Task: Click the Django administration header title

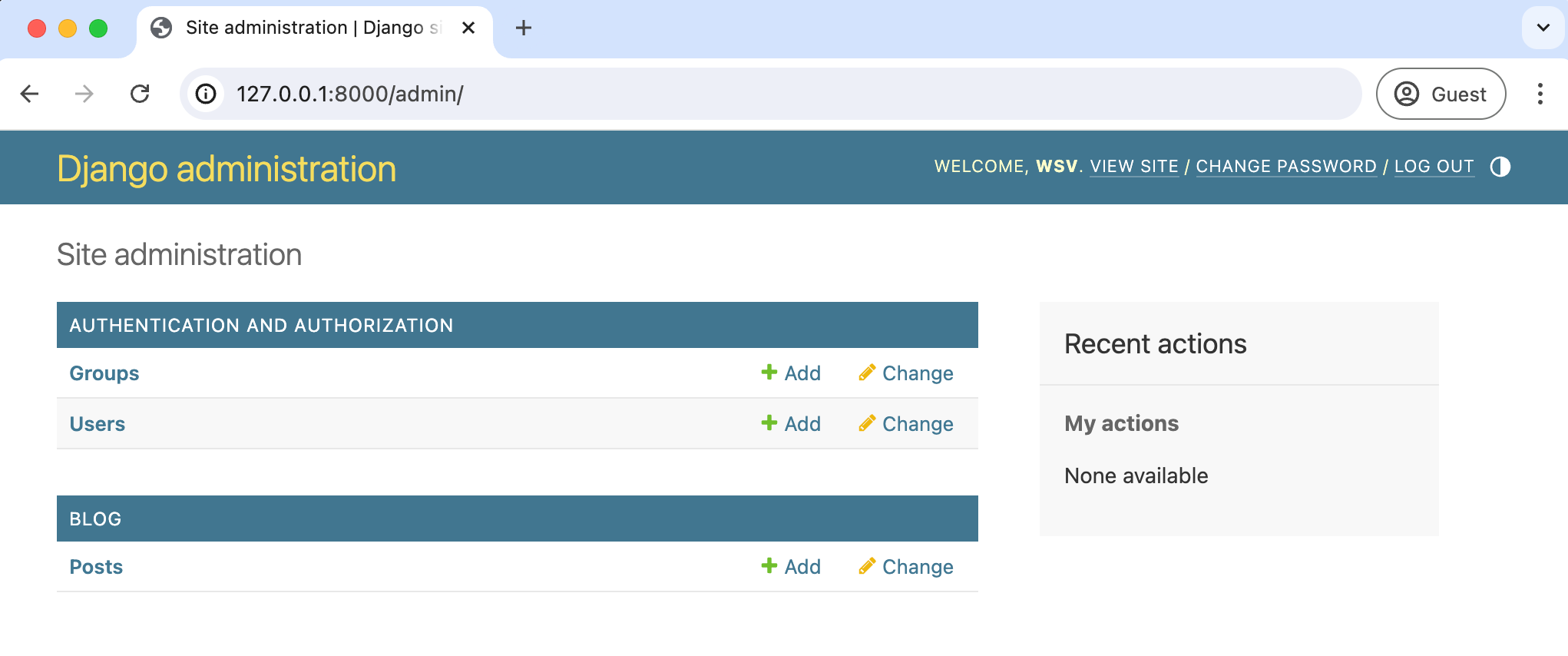Action: (227, 169)
